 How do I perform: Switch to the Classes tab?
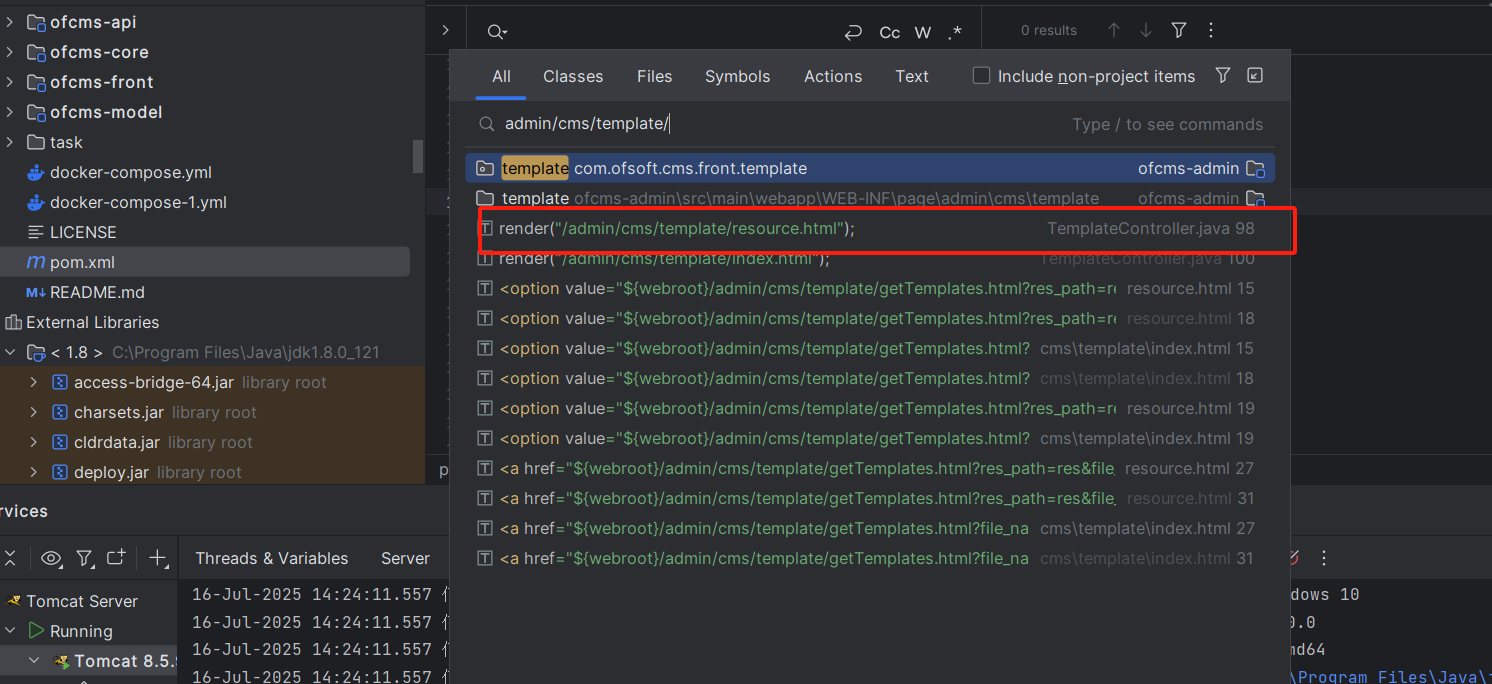[573, 76]
